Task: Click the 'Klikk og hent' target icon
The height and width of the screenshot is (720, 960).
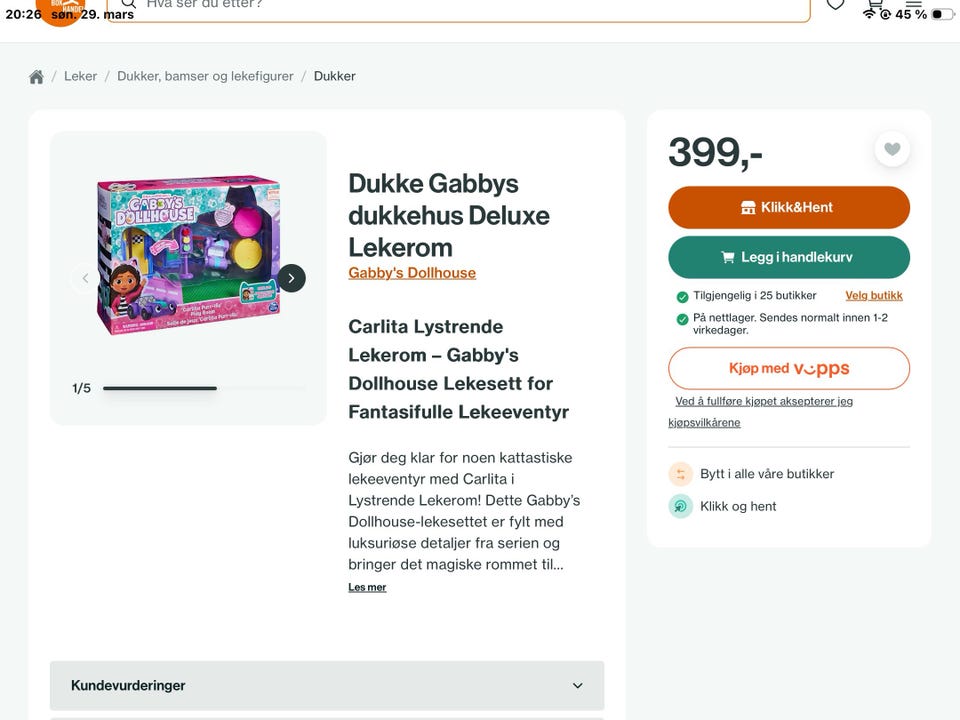Action: 681,506
